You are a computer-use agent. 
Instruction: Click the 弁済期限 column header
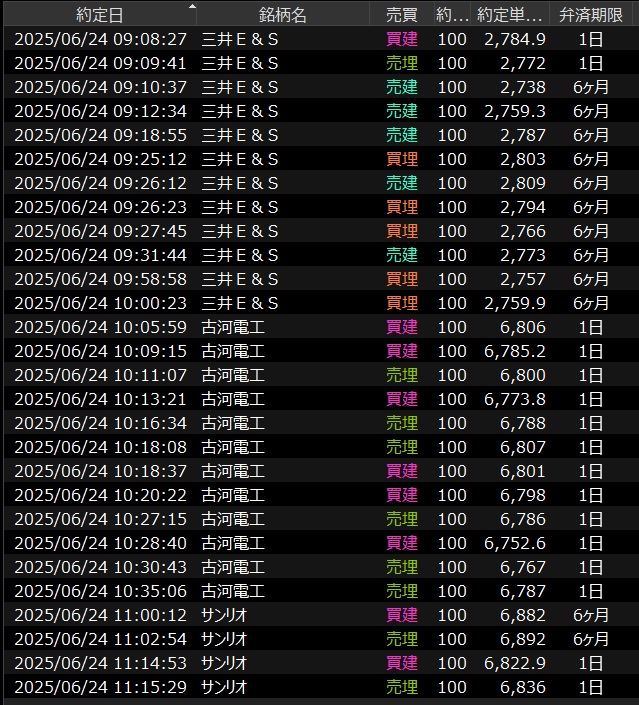pyautogui.click(x=590, y=15)
